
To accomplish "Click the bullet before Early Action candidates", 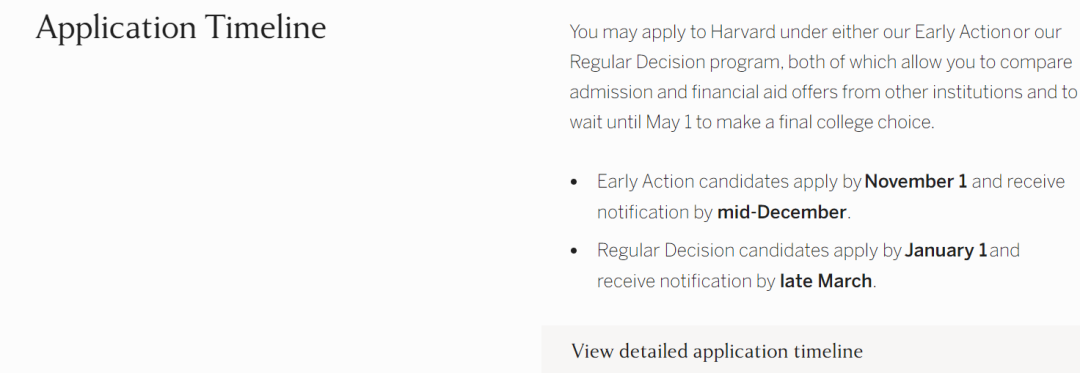I will [x=574, y=182].
